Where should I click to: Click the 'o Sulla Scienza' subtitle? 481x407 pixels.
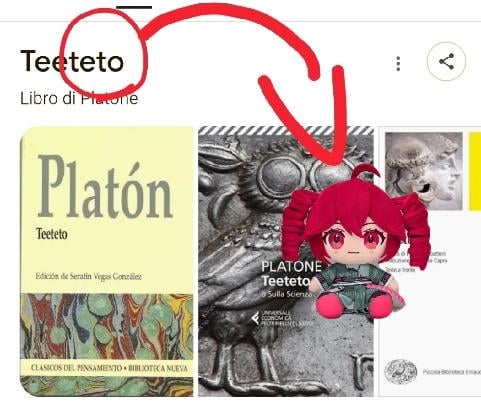tap(287, 295)
